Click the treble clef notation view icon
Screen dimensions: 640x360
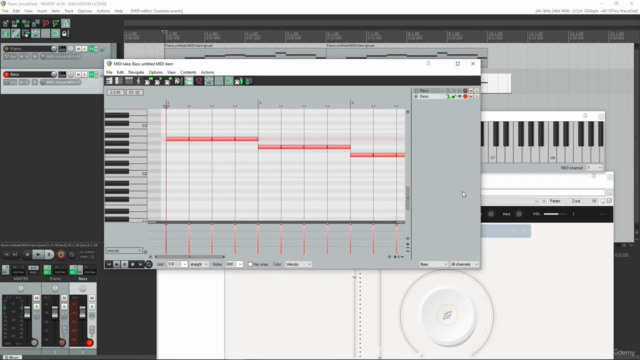[x=138, y=81]
